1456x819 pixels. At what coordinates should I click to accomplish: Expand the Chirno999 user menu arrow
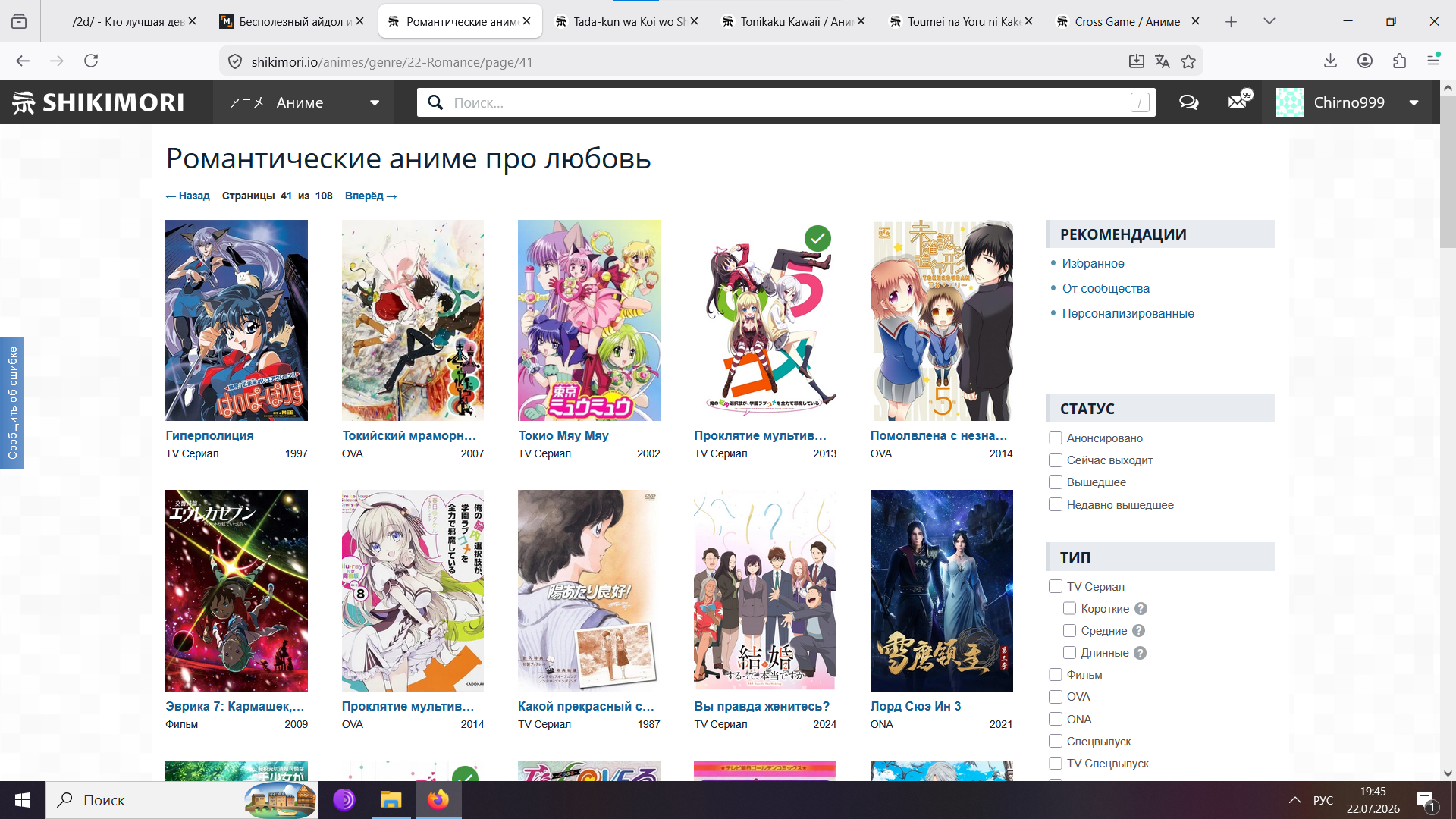tap(1414, 103)
